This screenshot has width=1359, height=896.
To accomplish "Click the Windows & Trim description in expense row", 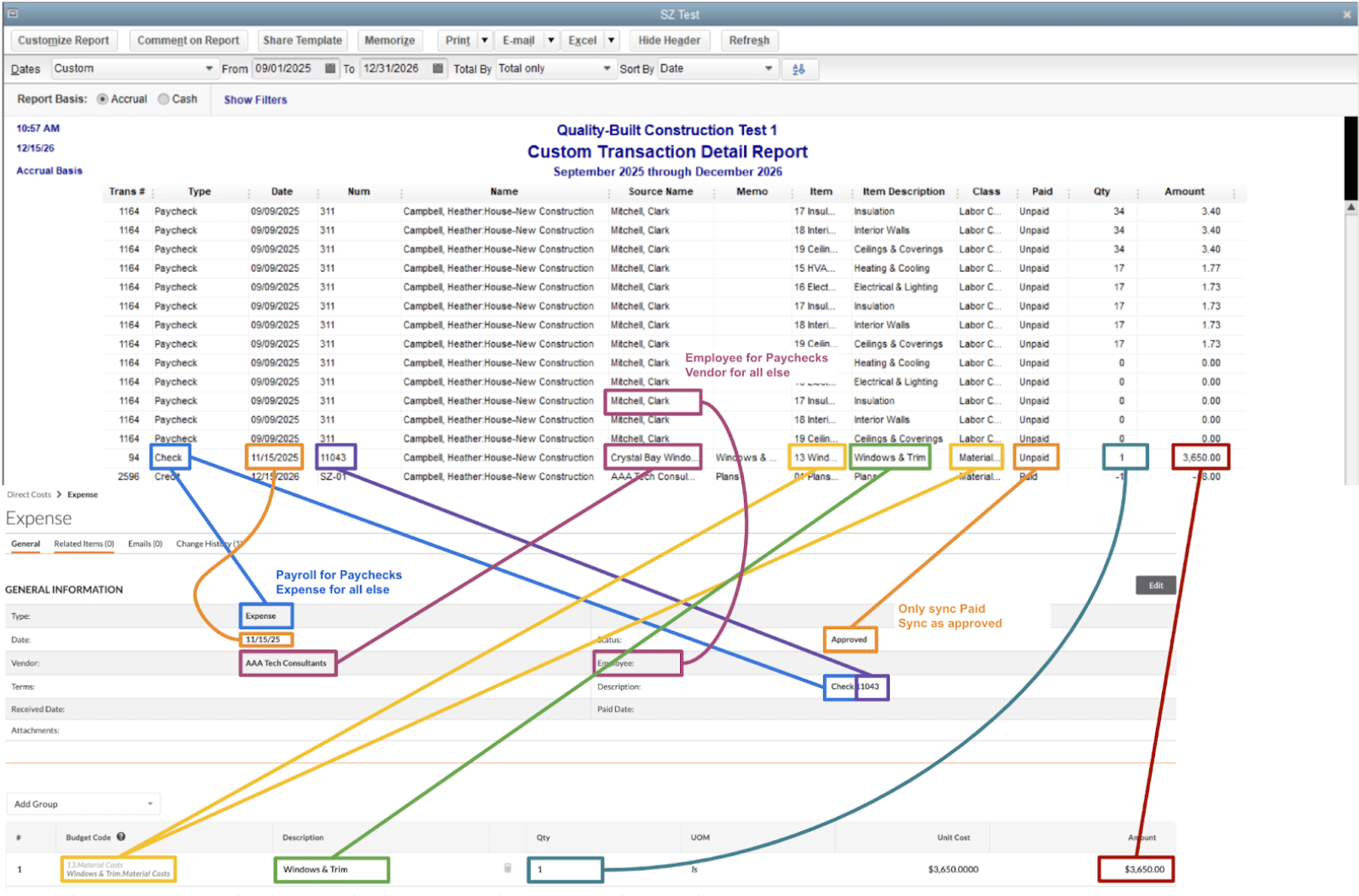I will coord(331,869).
